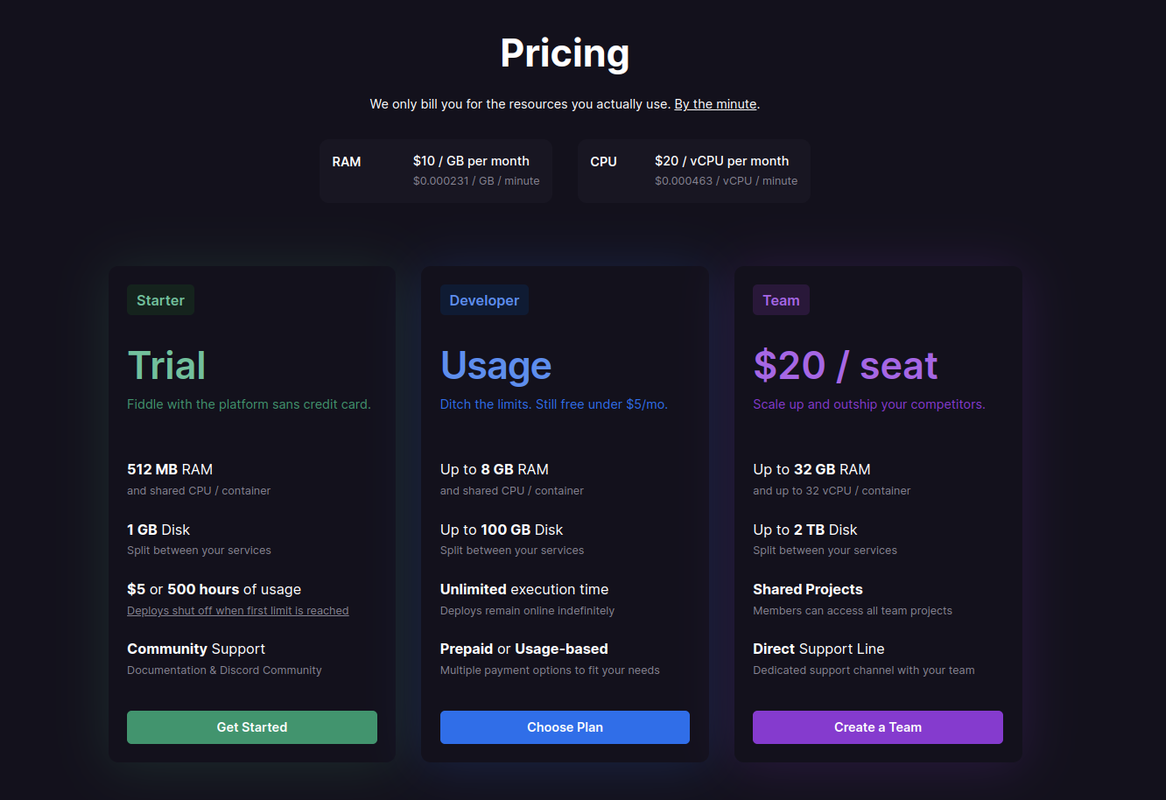Click the CPU pricing card
Viewport: 1166px width, 800px height.
pos(694,170)
